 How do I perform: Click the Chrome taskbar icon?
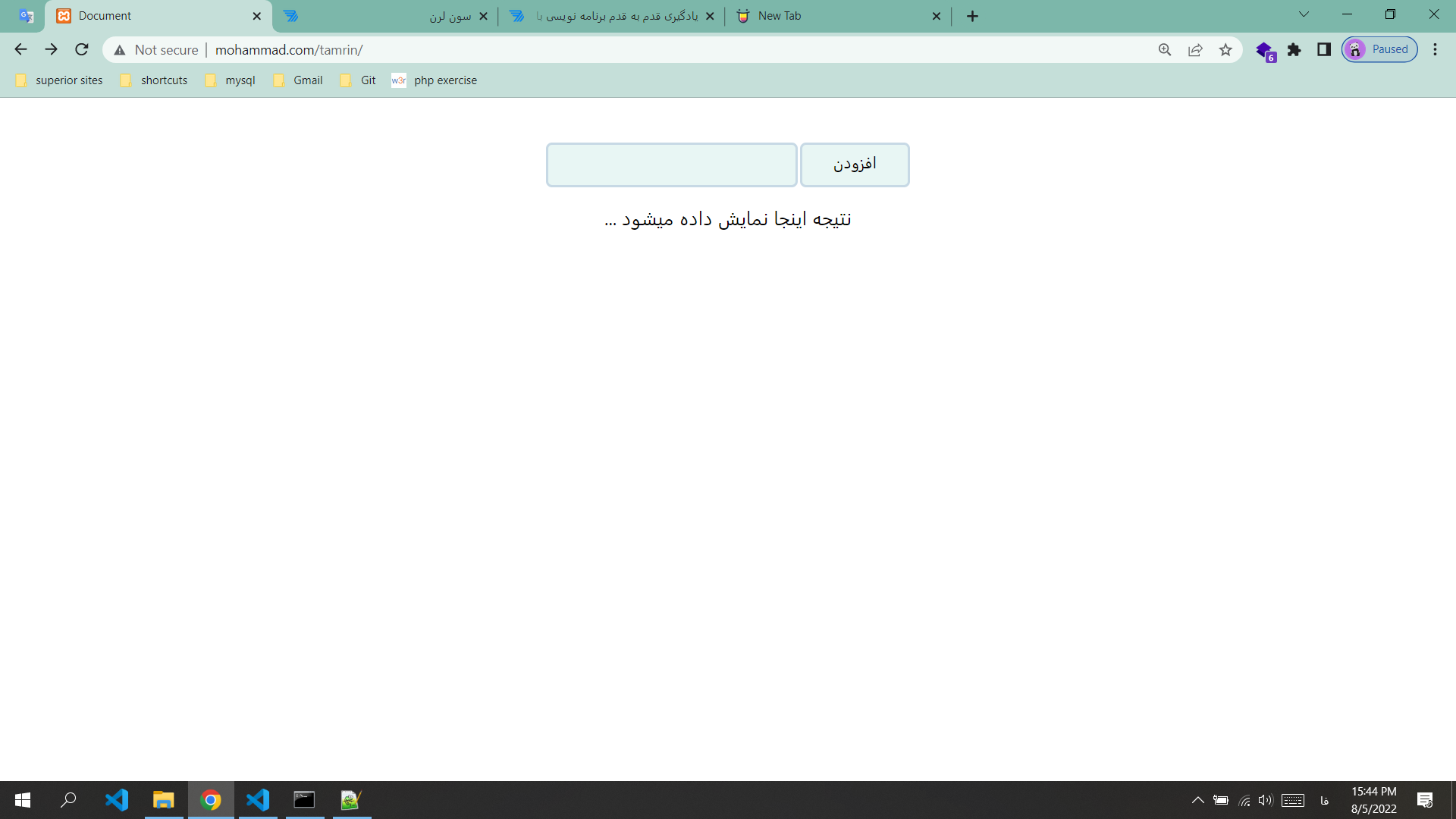211,800
